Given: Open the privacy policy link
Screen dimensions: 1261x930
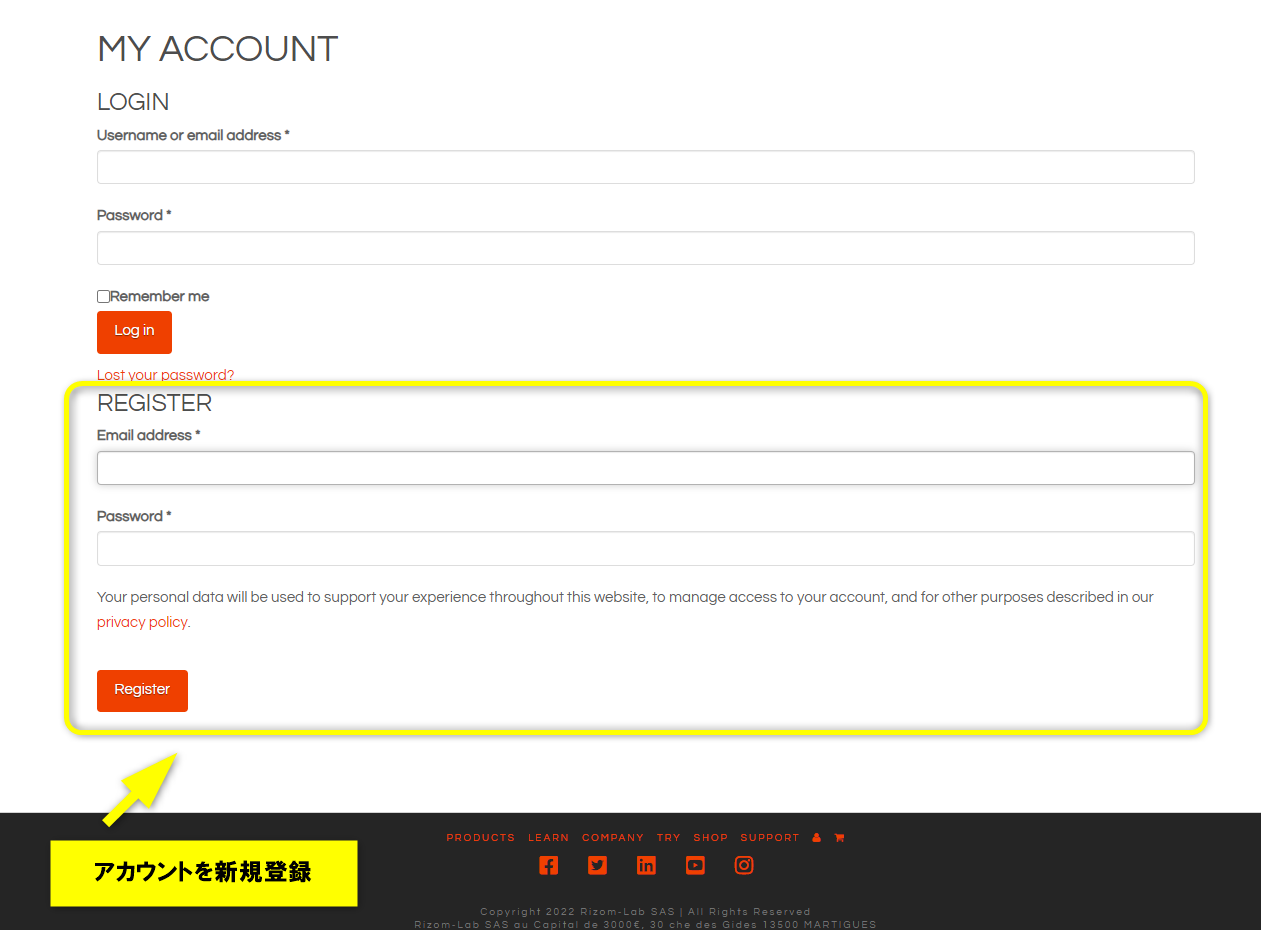Looking at the screenshot, I should coord(142,622).
